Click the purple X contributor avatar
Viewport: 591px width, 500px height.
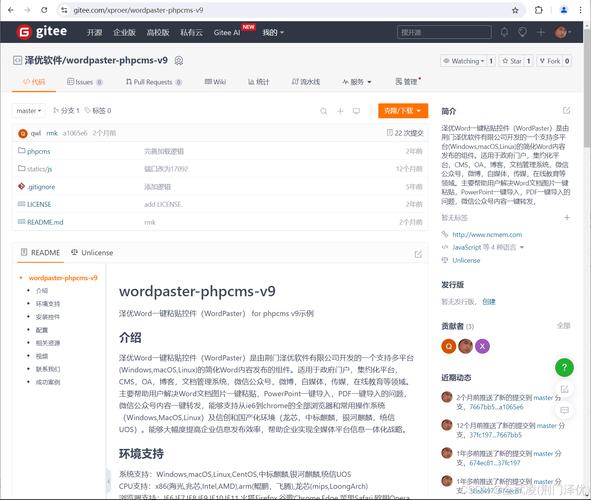pos(482,346)
